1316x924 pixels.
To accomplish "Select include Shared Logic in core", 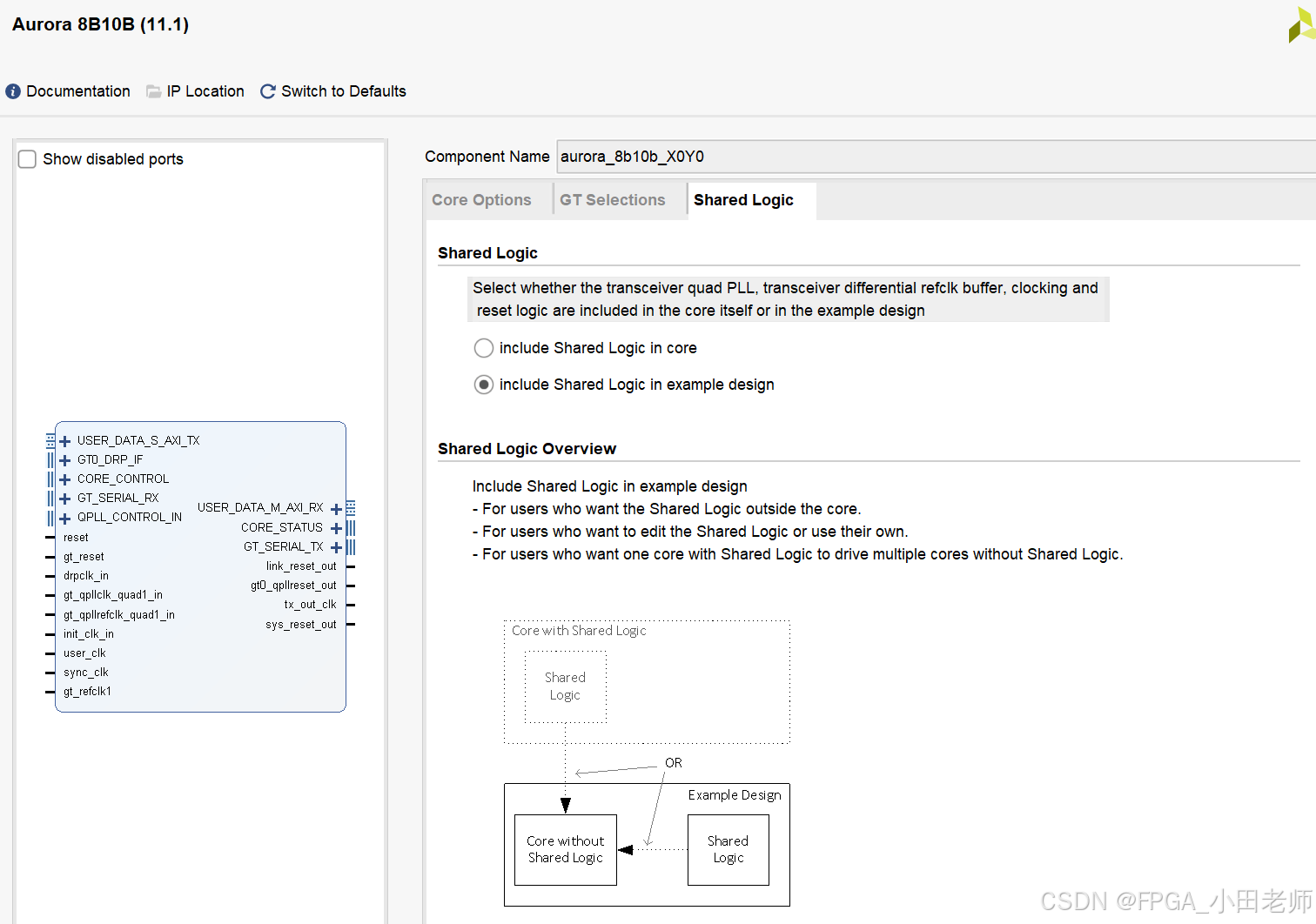I will tap(484, 348).
